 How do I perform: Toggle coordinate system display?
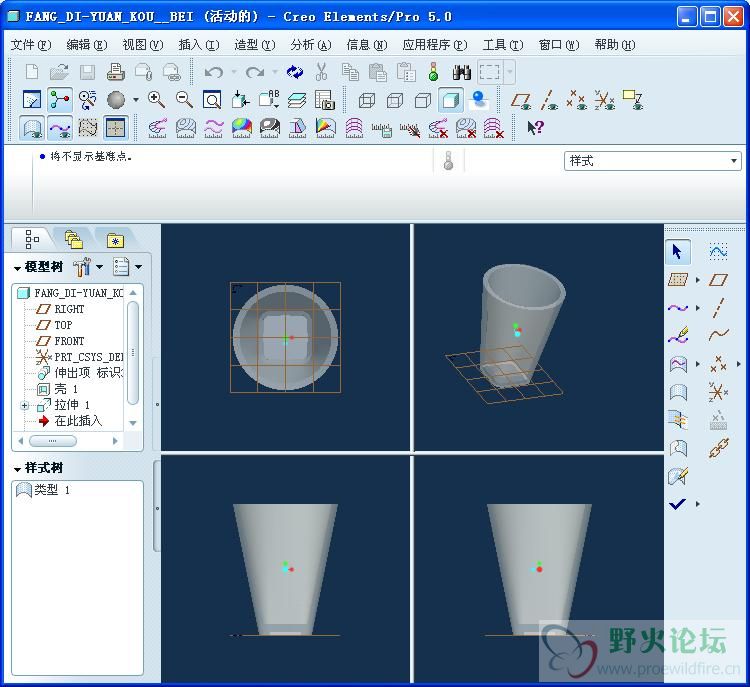coord(604,100)
